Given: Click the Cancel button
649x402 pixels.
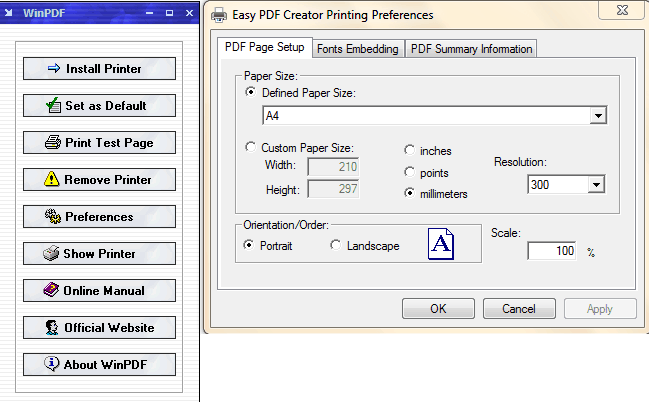Looking at the screenshot, I should point(519,309).
